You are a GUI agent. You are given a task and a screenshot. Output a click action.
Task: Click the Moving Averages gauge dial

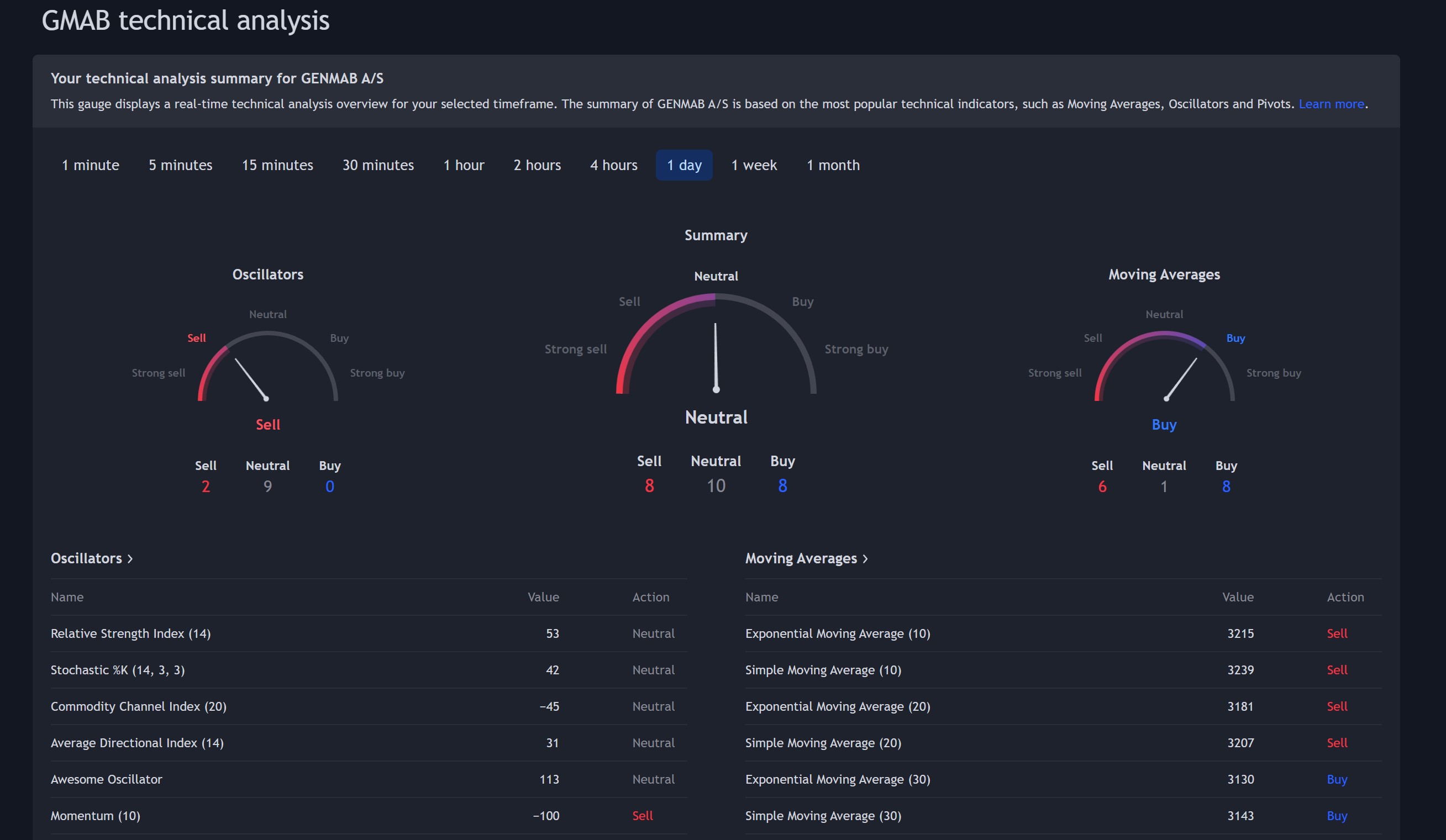click(1164, 366)
